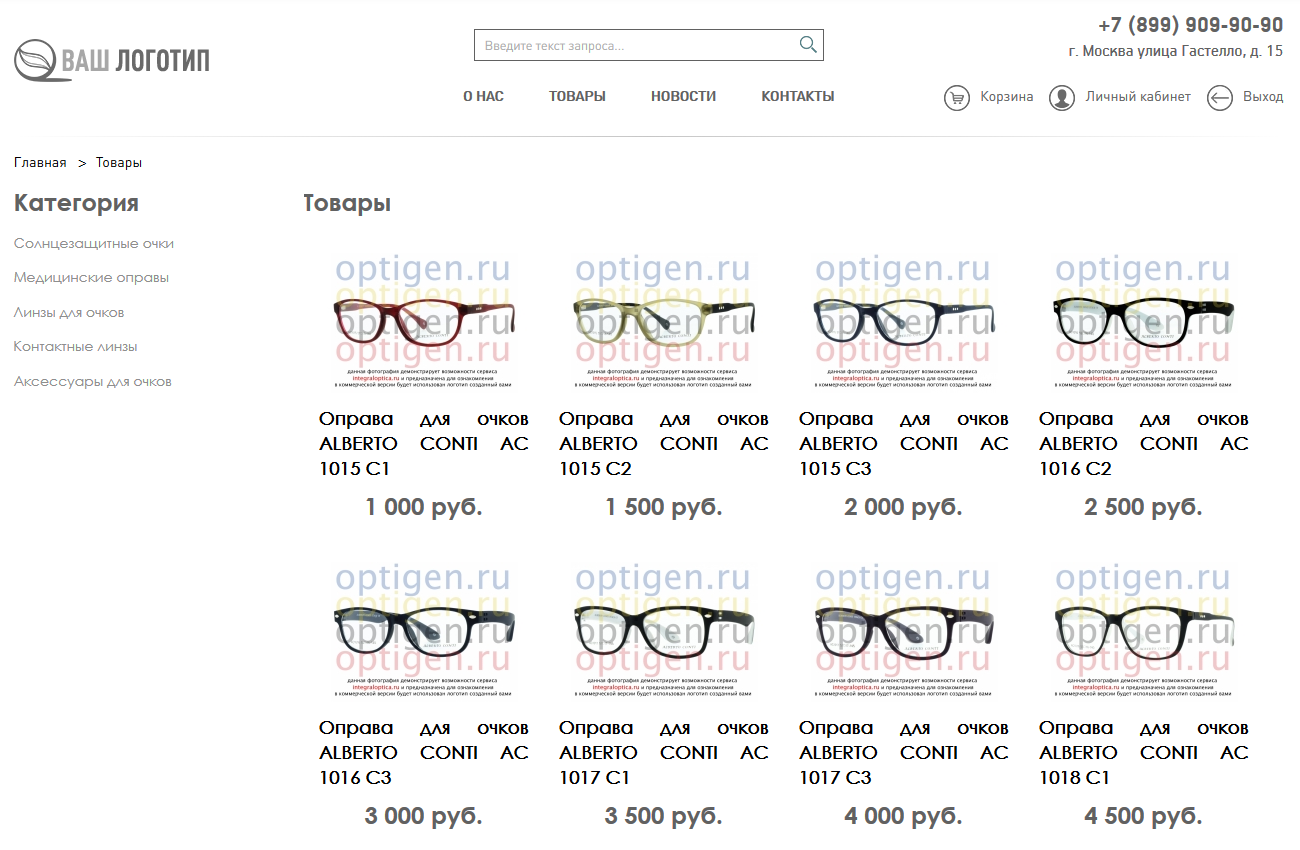Select Солнцезащитные очки category
Screen dimensions: 1300x850
[x=94, y=244]
